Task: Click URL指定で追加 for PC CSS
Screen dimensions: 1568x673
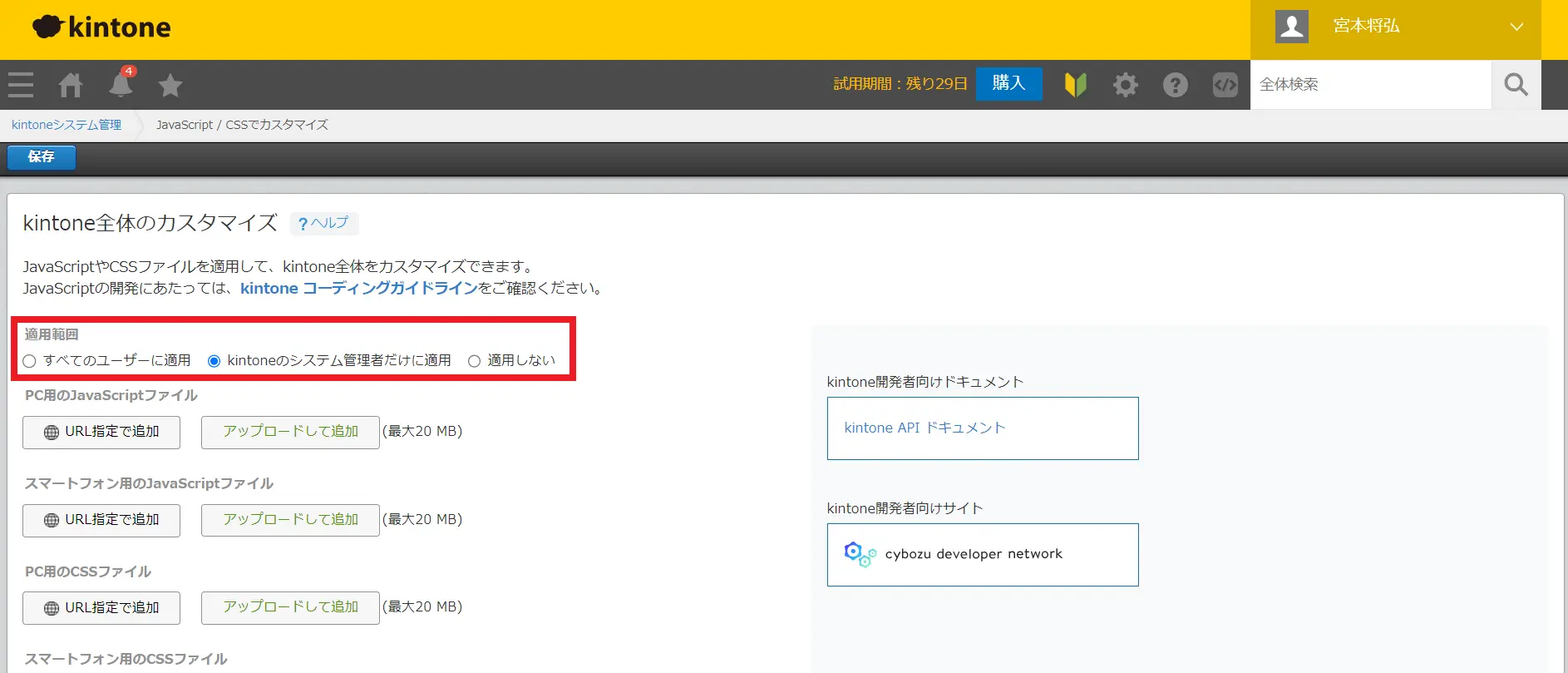Action: 101,608
